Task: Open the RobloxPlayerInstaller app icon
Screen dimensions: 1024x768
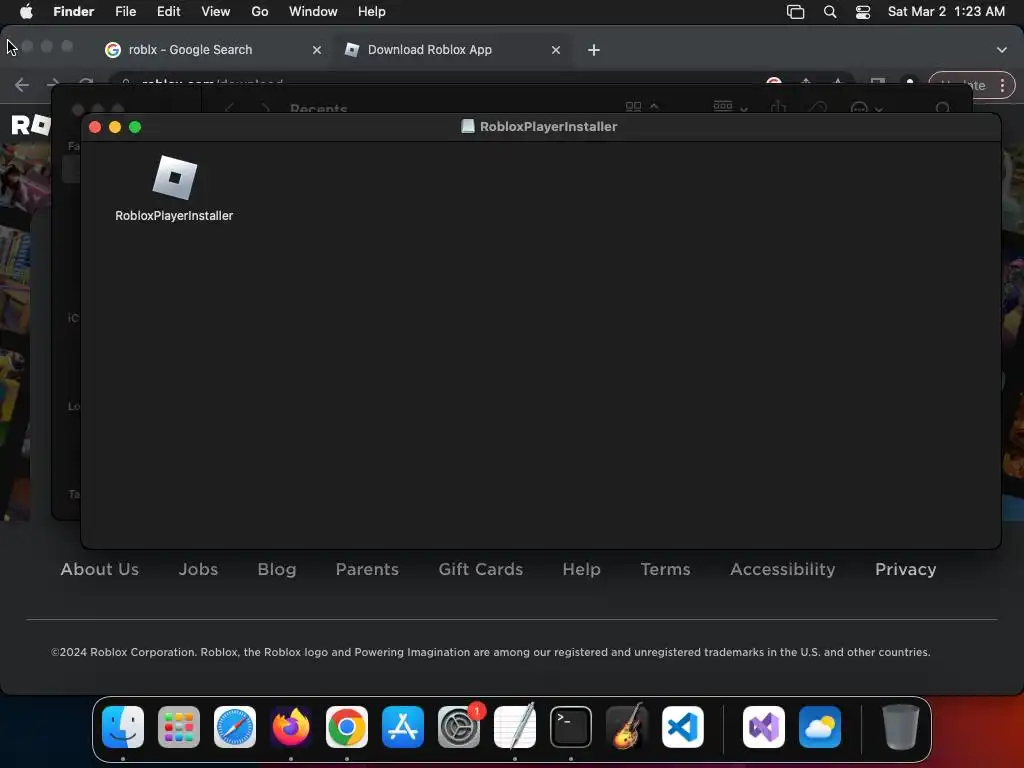Action: point(174,178)
